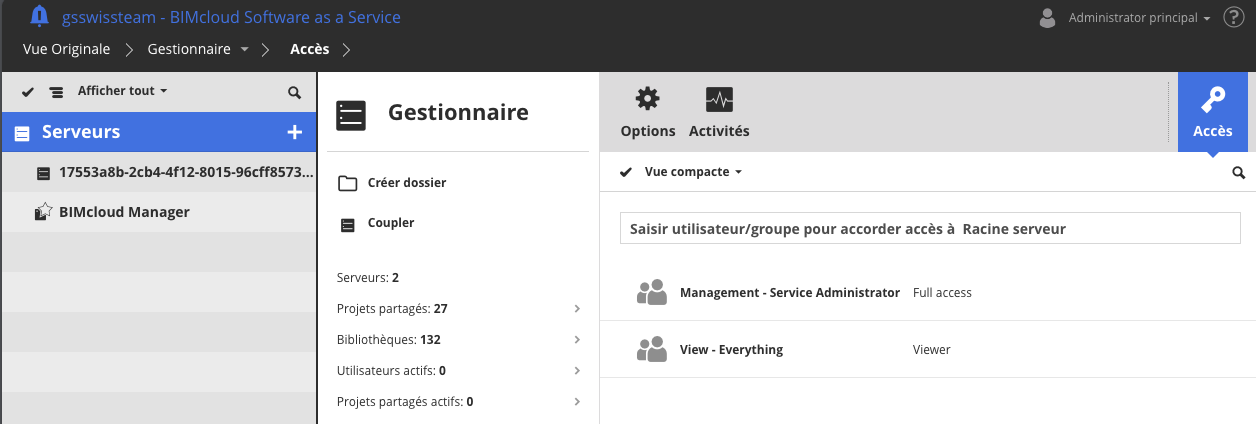This screenshot has height=424, width=1256.
Task: Click the Options gear icon
Action: pos(648,99)
